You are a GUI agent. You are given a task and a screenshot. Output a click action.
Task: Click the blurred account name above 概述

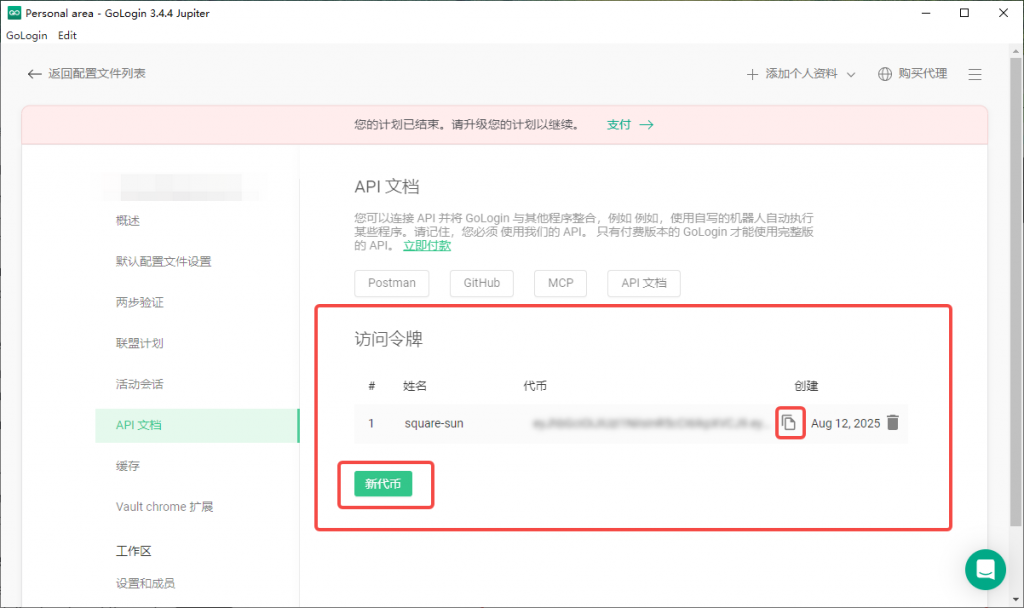click(182, 187)
